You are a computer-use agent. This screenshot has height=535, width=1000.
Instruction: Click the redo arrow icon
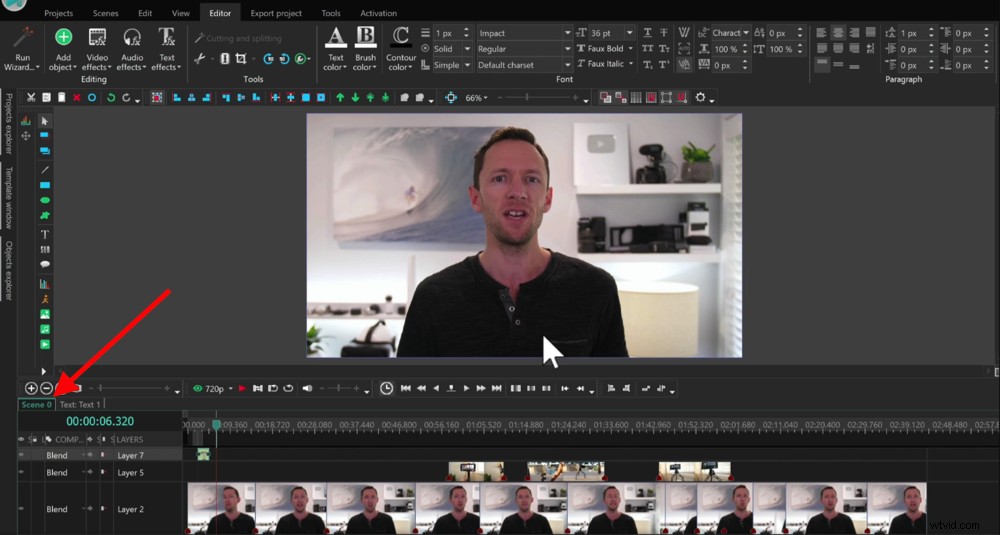(x=126, y=98)
